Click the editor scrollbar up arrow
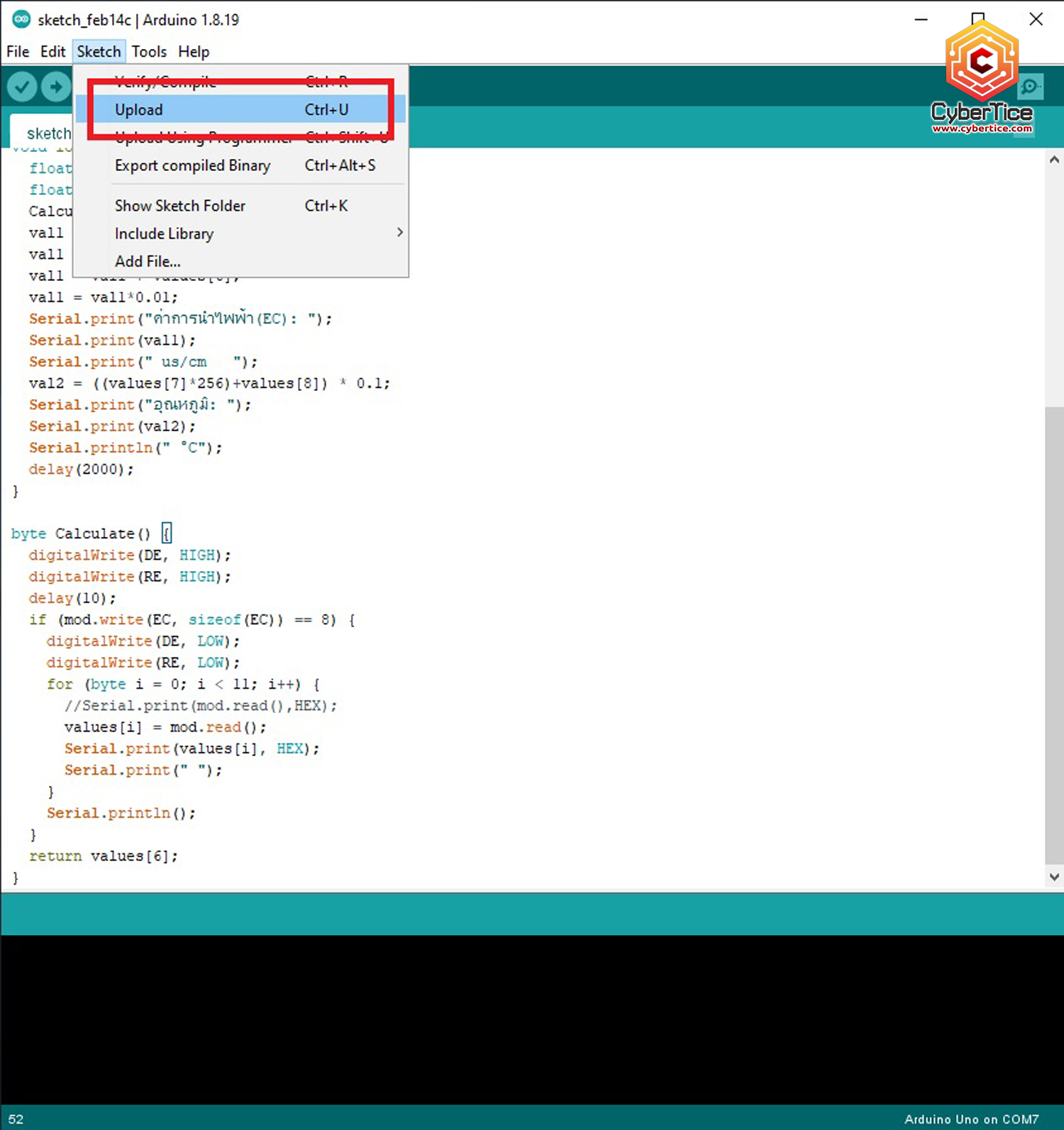The image size is (1064, 1130). coord(1054,160)
